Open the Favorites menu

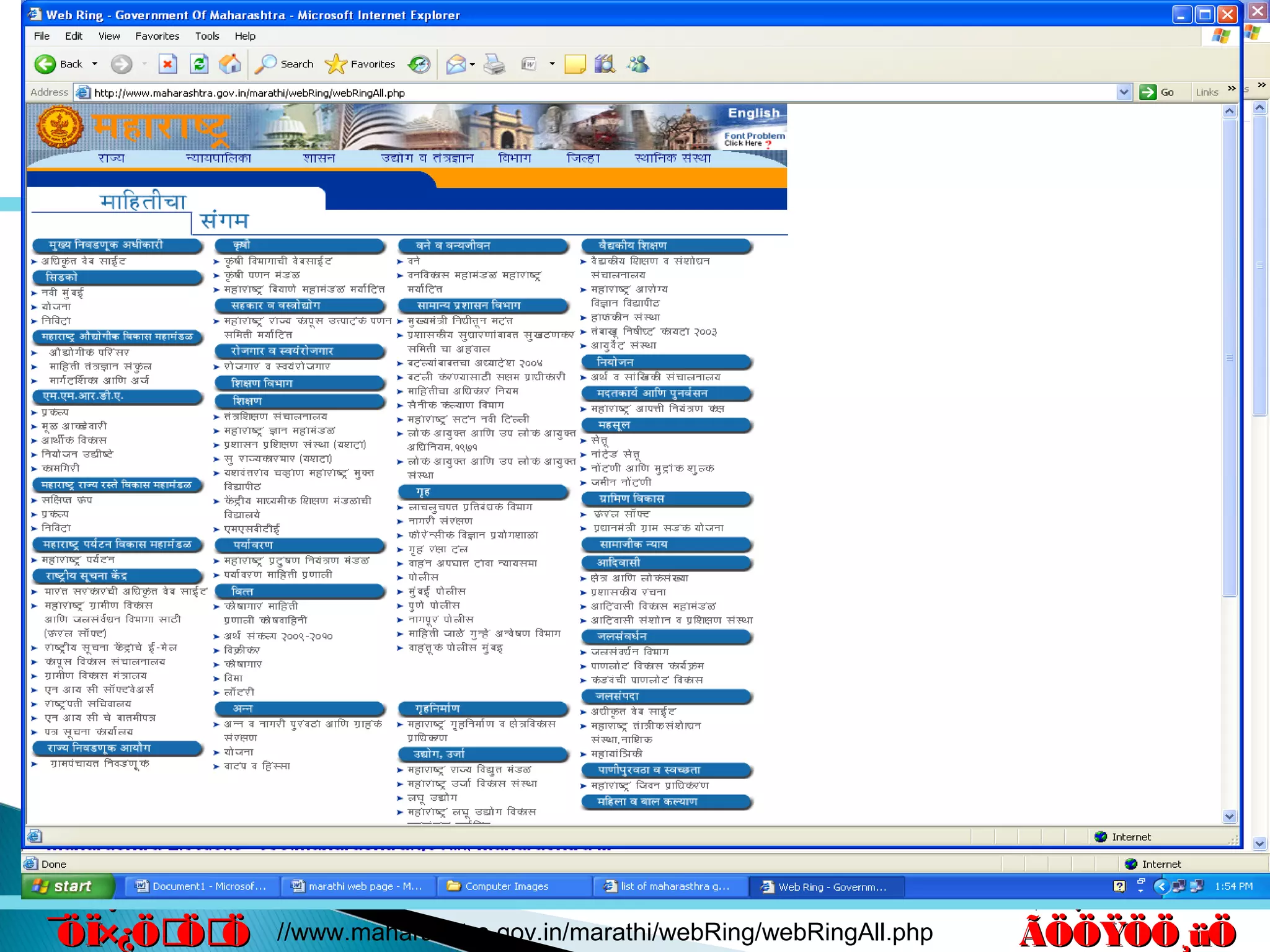click(x=157, y=36)
